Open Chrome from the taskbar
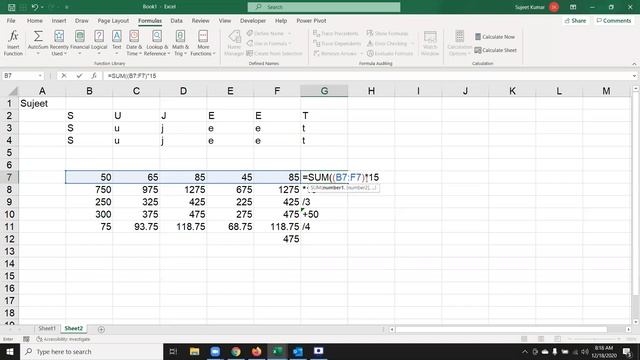This screenshot has height=360, width=640. tap(236, 351)
